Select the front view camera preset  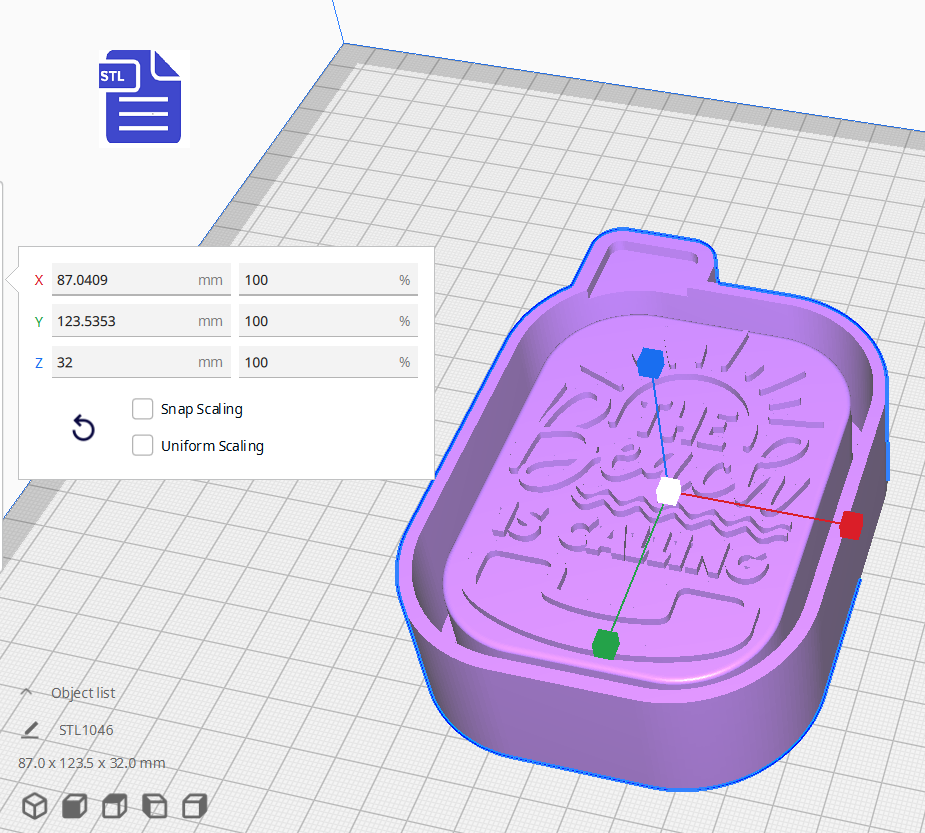pyautogui.click(x=74, y=805)
